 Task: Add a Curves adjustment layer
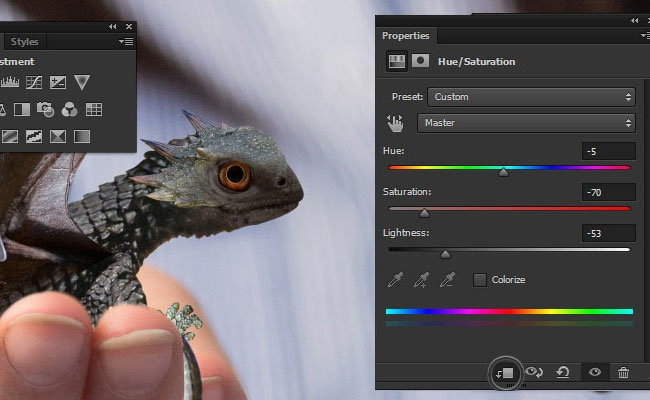34,82
